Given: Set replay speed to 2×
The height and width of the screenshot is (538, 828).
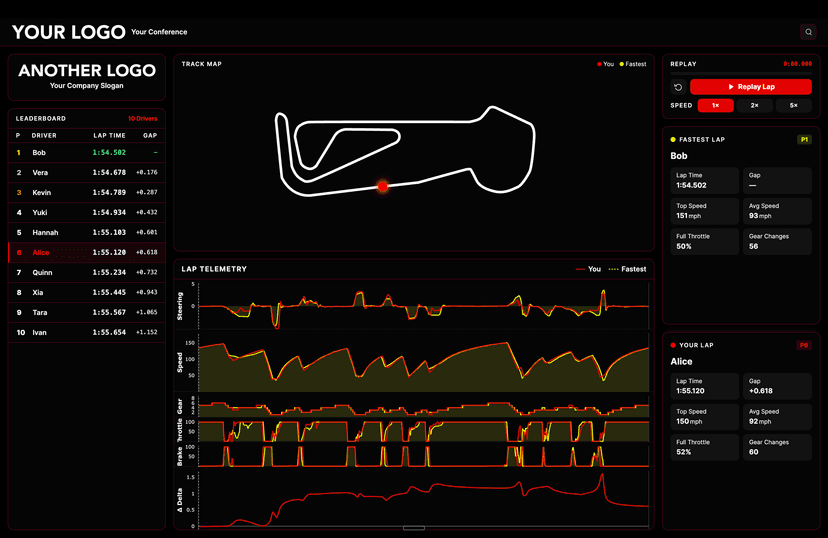Looking at the screenshot, I should pyautogui.click(x=754, y=105).
